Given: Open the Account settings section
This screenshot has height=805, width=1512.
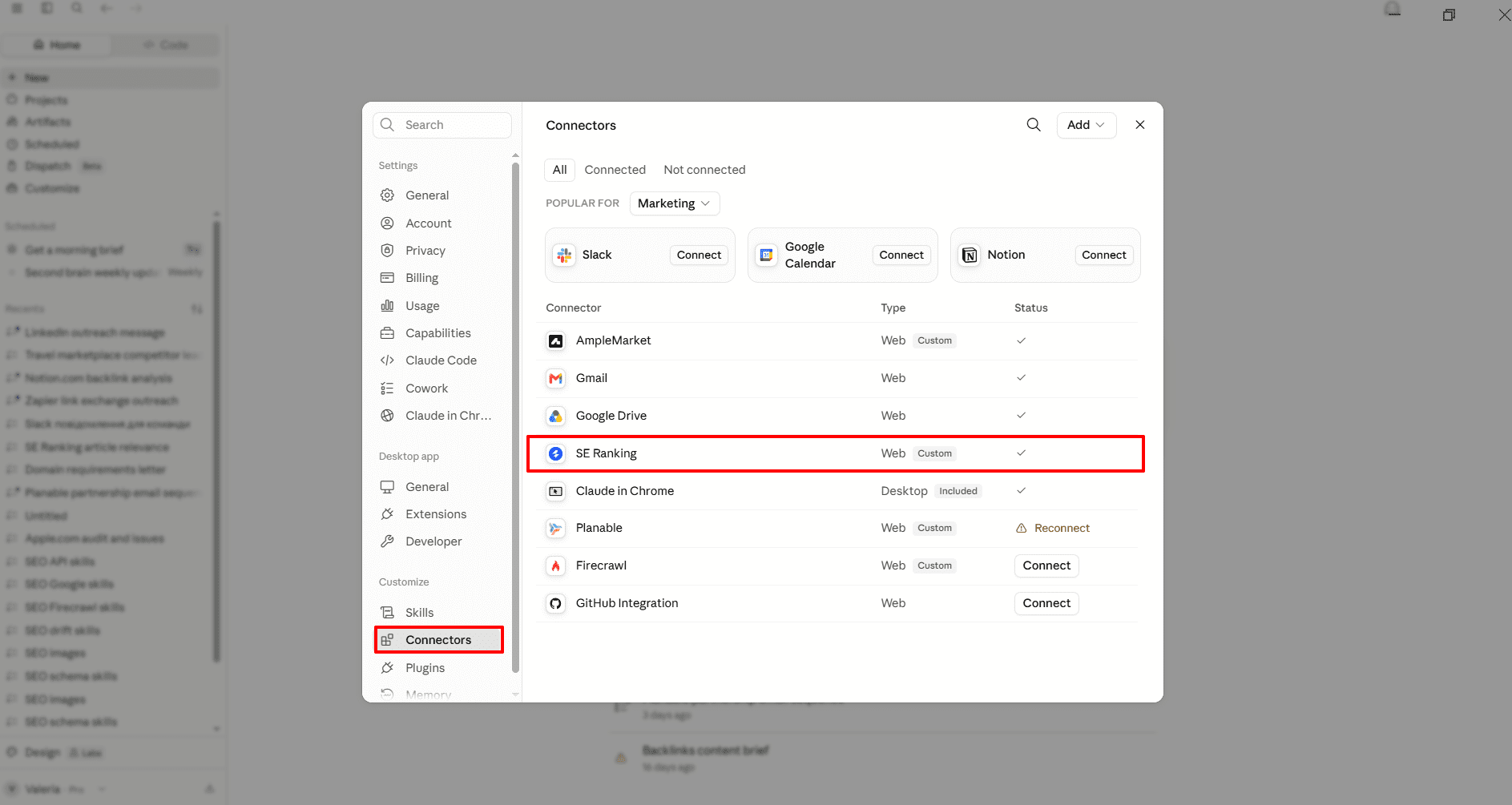Looking at the screenshot, I should 439,223.
